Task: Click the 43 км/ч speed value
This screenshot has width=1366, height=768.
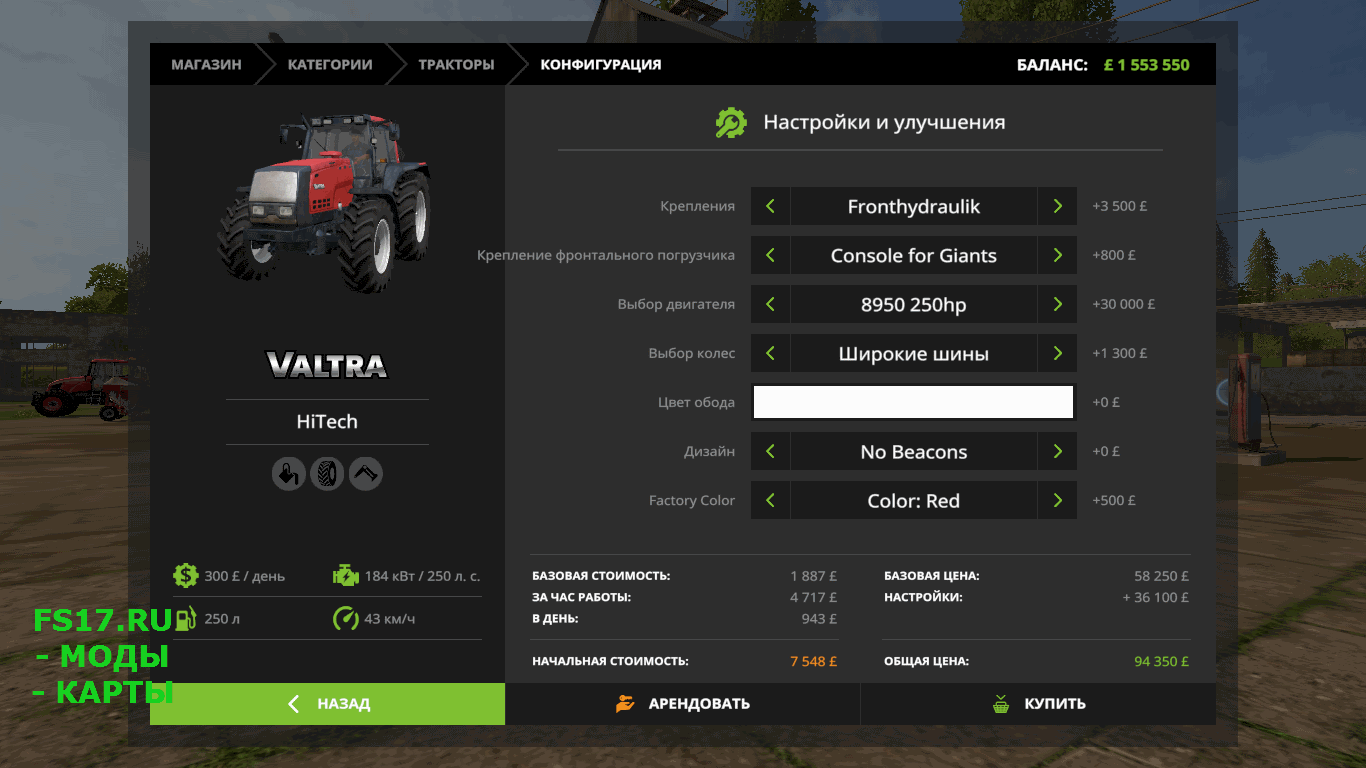Action: [x=389, y=619]
